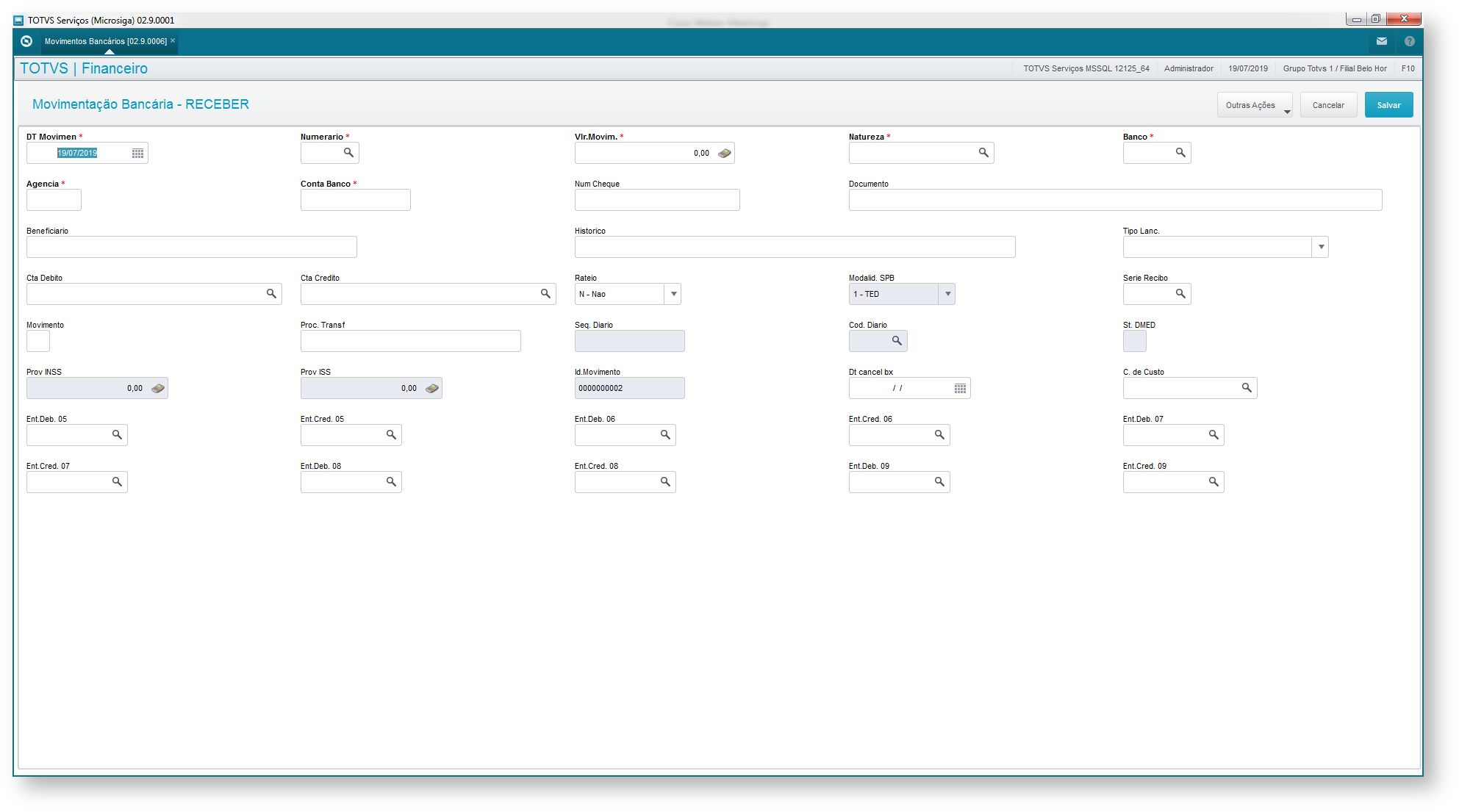Close Movimentos Bancários tab
Viewport: 1459px width, 812px height.
173,40
